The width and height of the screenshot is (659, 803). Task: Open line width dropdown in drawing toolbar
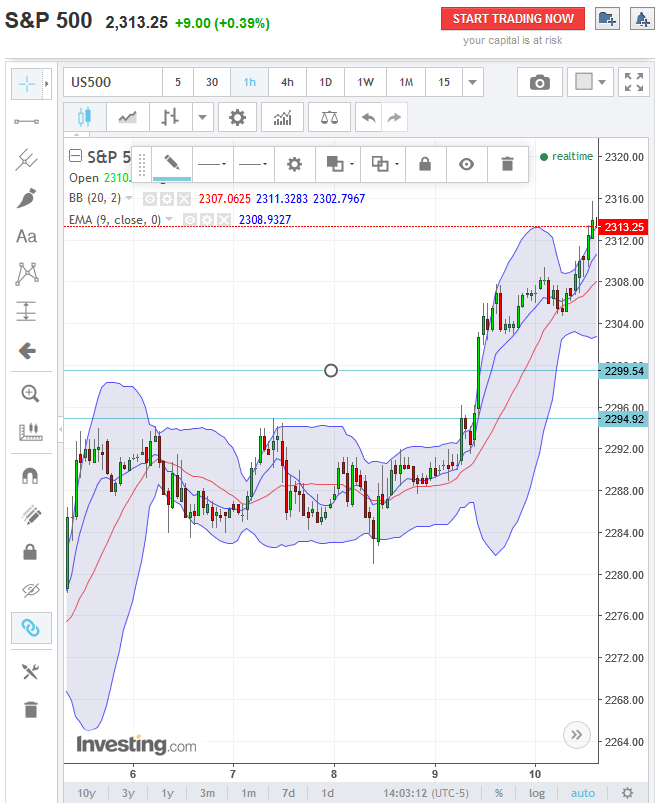pyautogui.click(x=253, y=164)
